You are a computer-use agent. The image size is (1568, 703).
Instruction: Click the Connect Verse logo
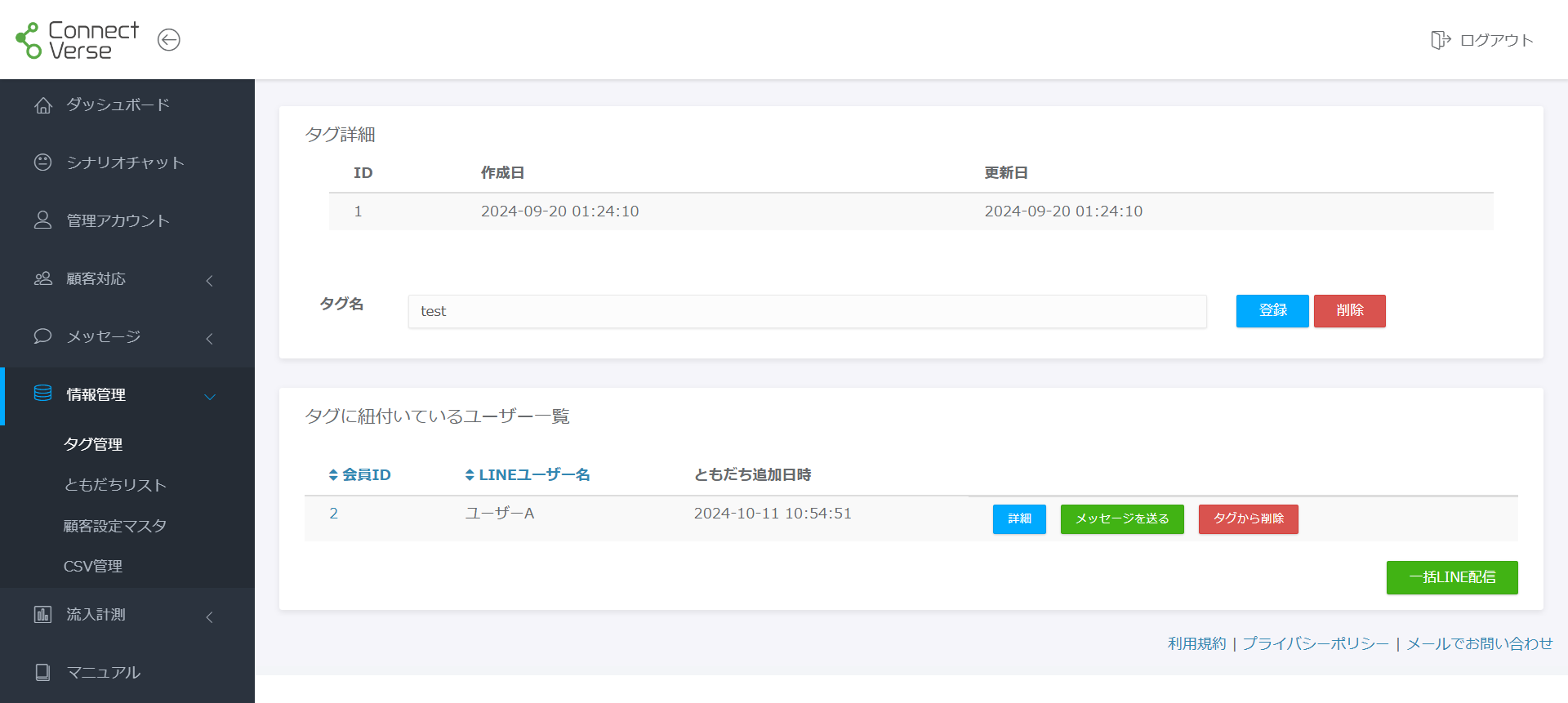[x=78, y=40]
